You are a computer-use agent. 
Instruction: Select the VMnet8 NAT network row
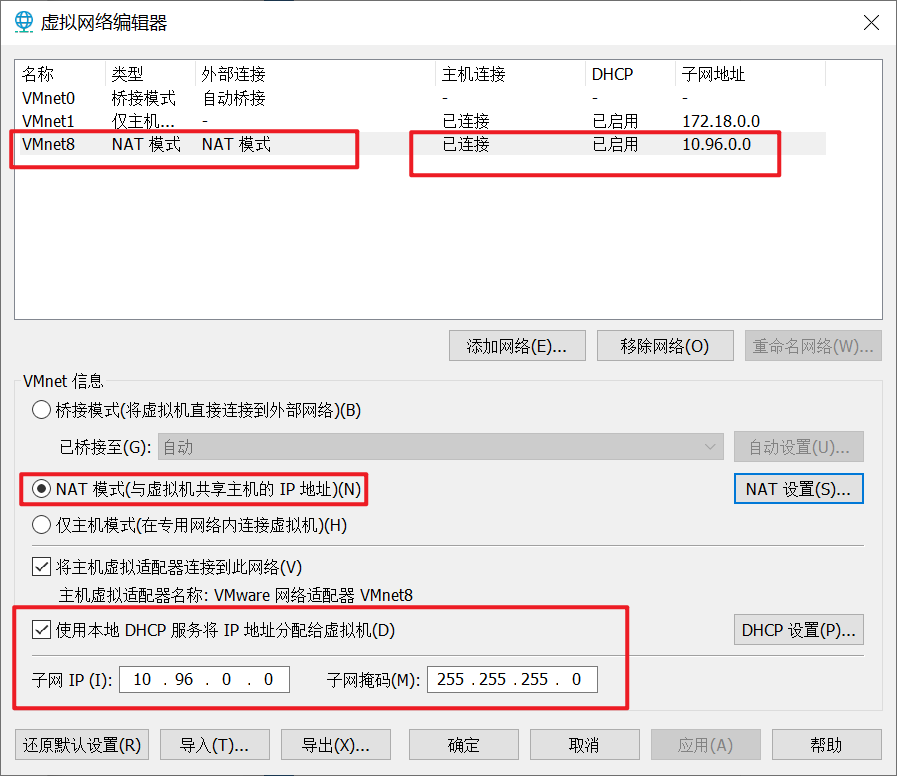[x=48, y=144]
